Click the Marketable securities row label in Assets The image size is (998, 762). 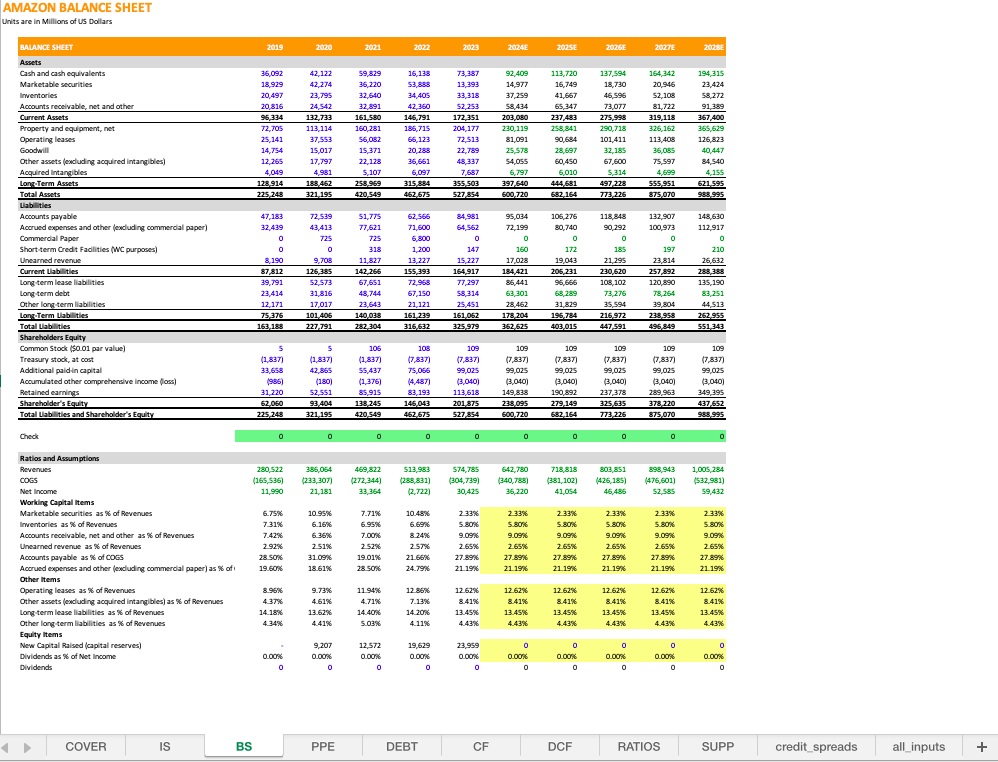coord(56,85)
